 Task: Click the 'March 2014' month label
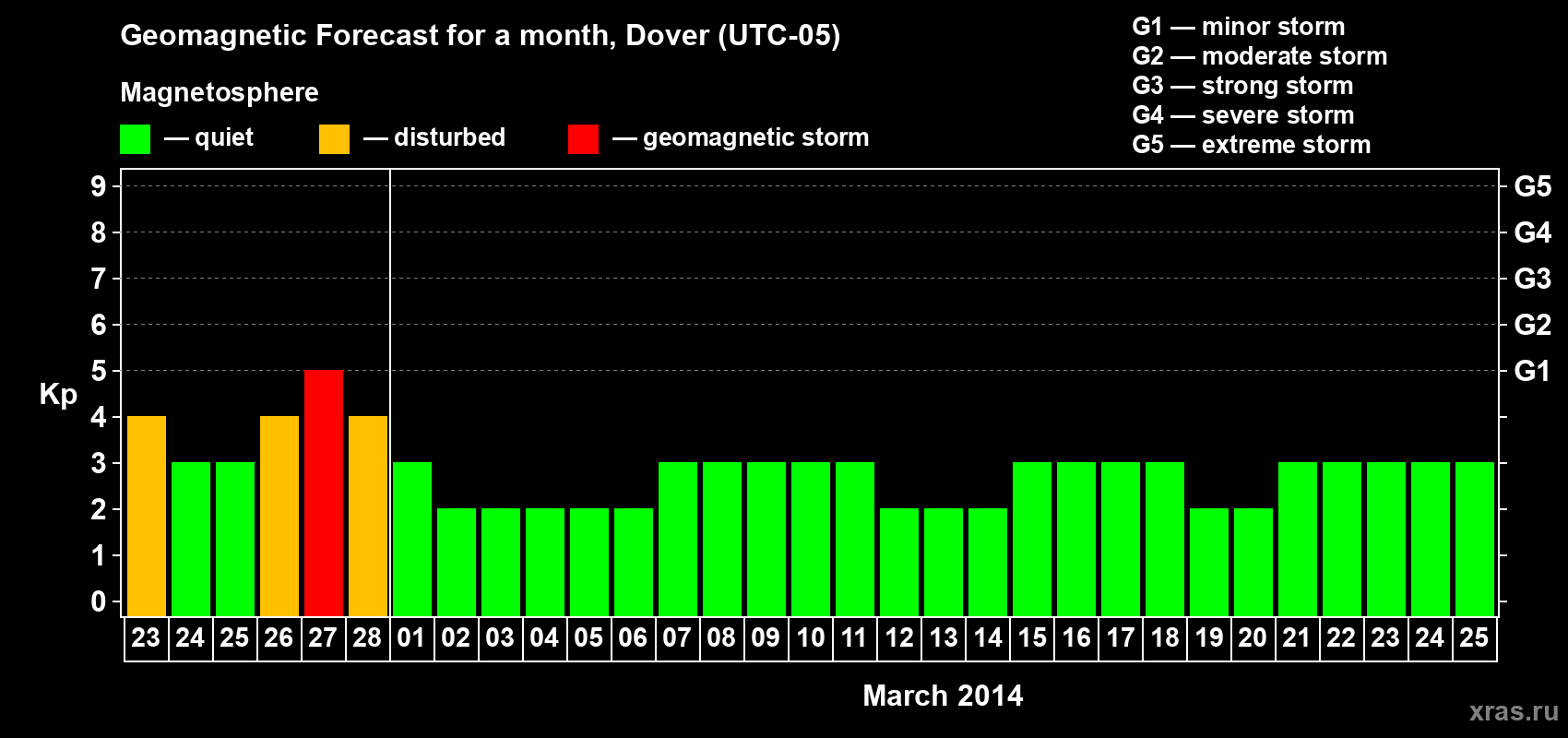click(943, 696)
